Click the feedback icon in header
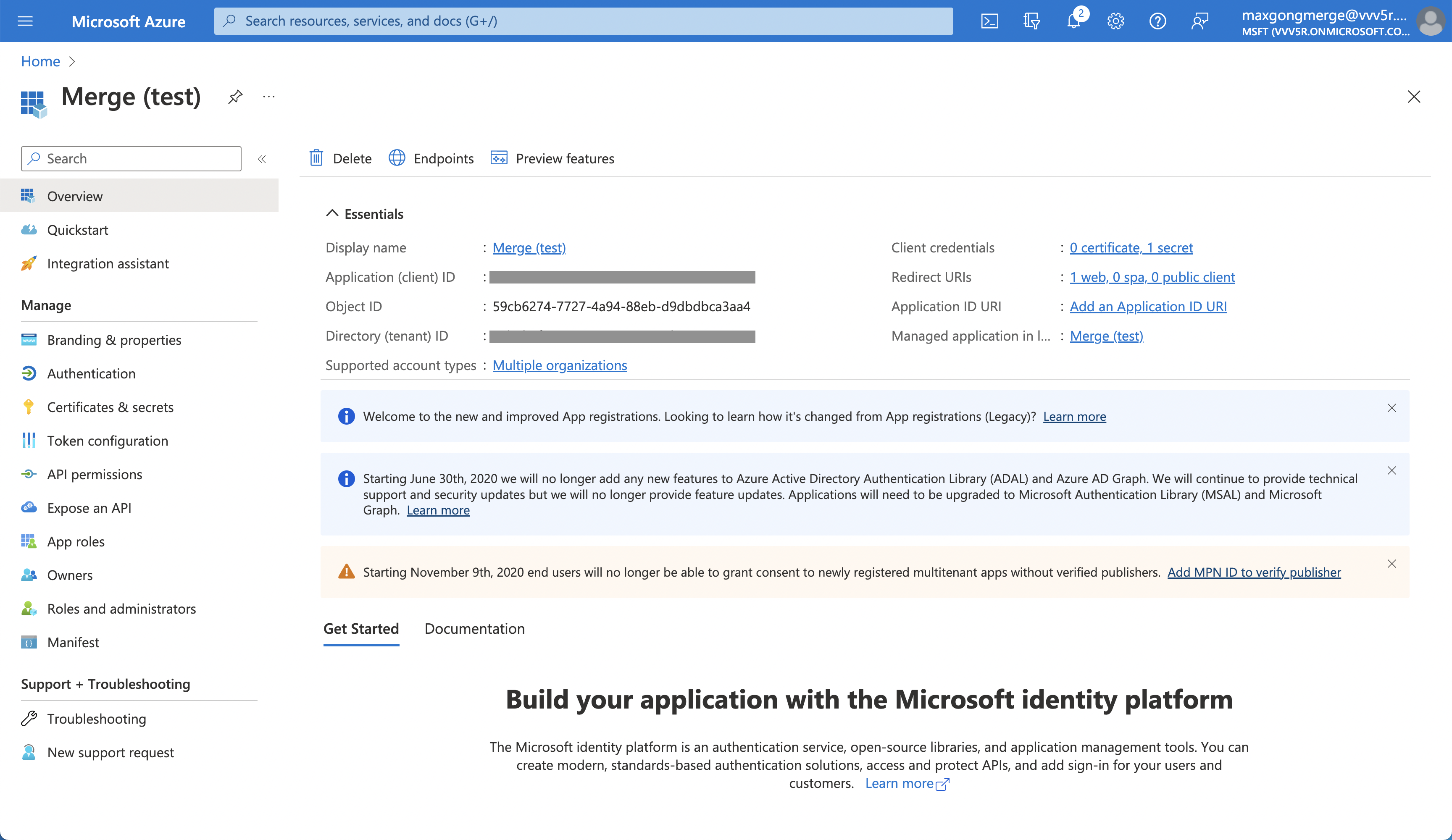 [1199, 21]
